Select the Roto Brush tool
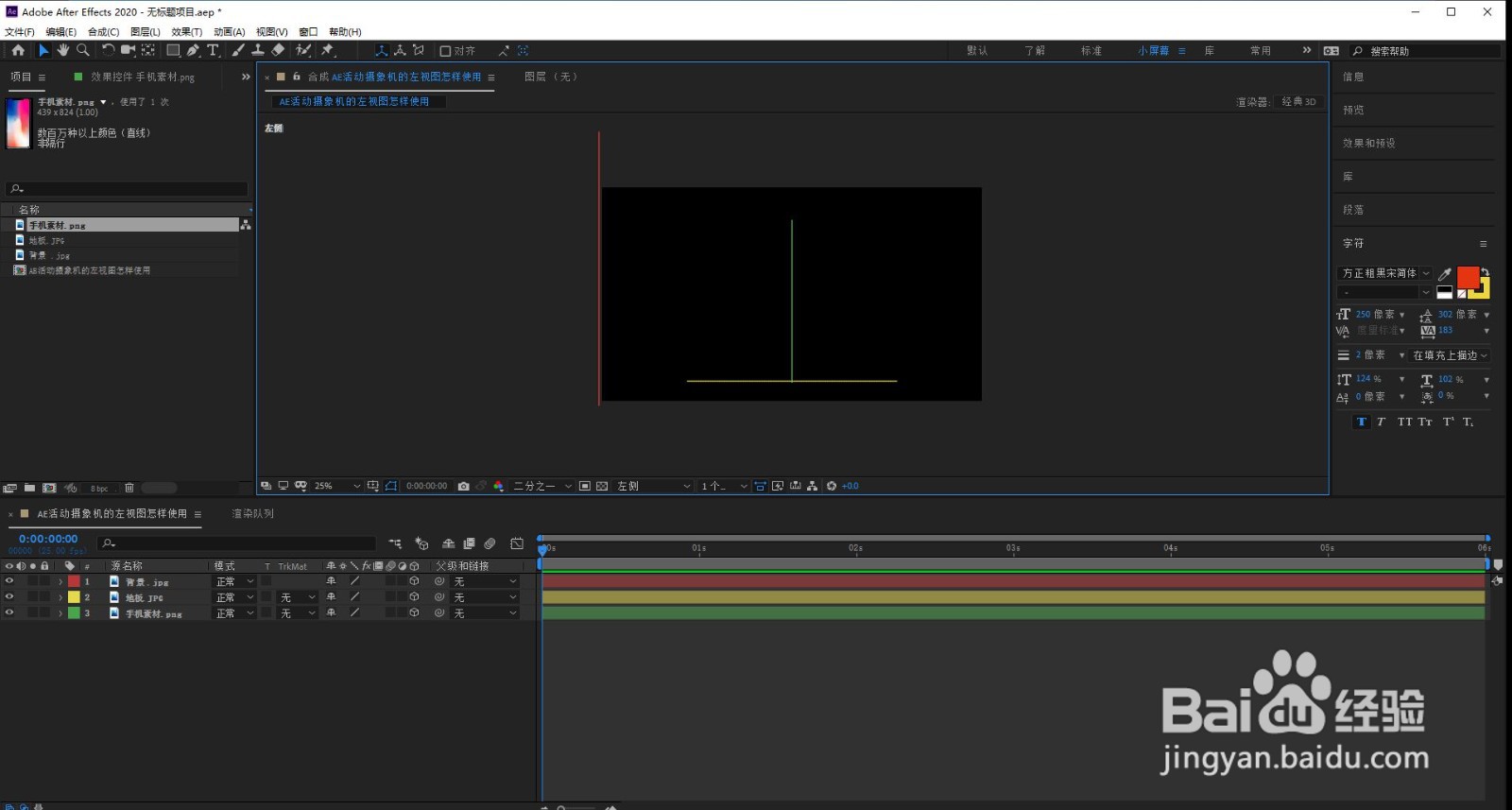This screenshot has width=1512, height=810. [x=303, y=50]
